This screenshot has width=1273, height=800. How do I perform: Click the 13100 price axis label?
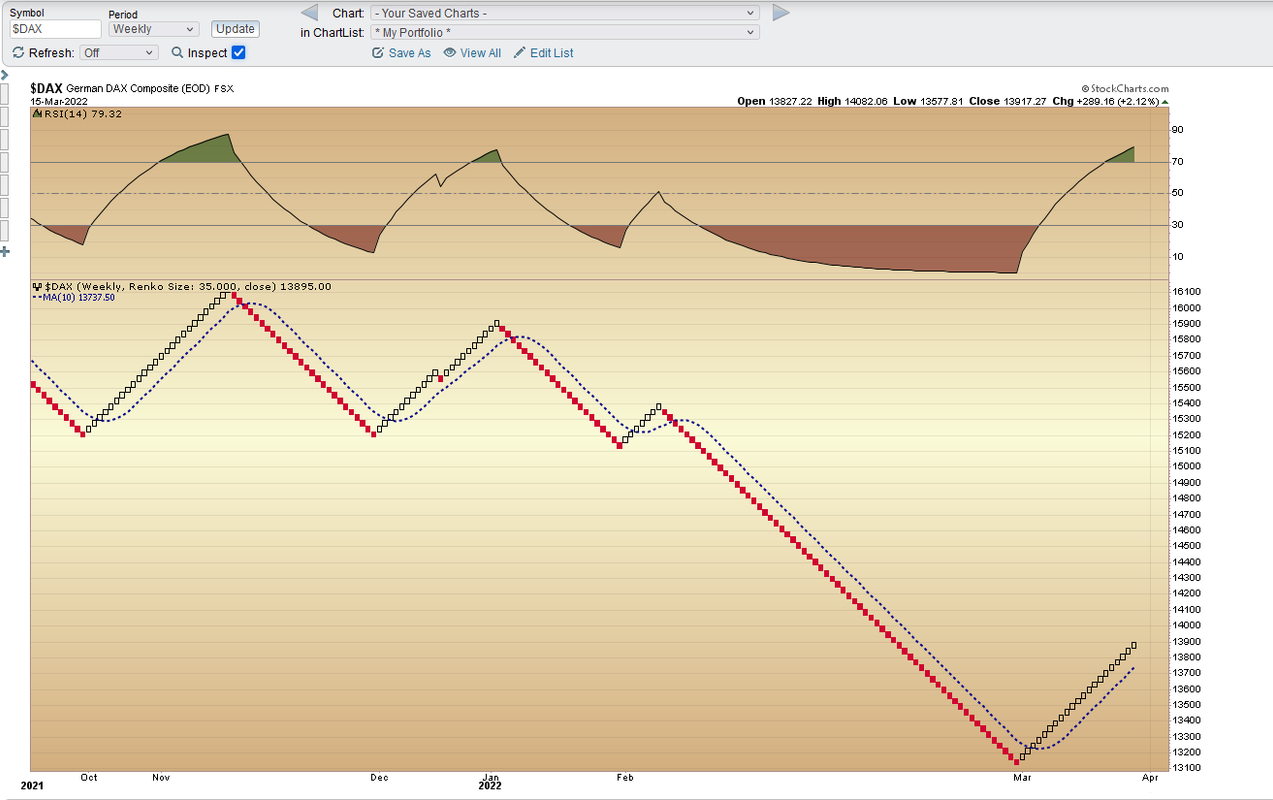(x=1186, y=768)
